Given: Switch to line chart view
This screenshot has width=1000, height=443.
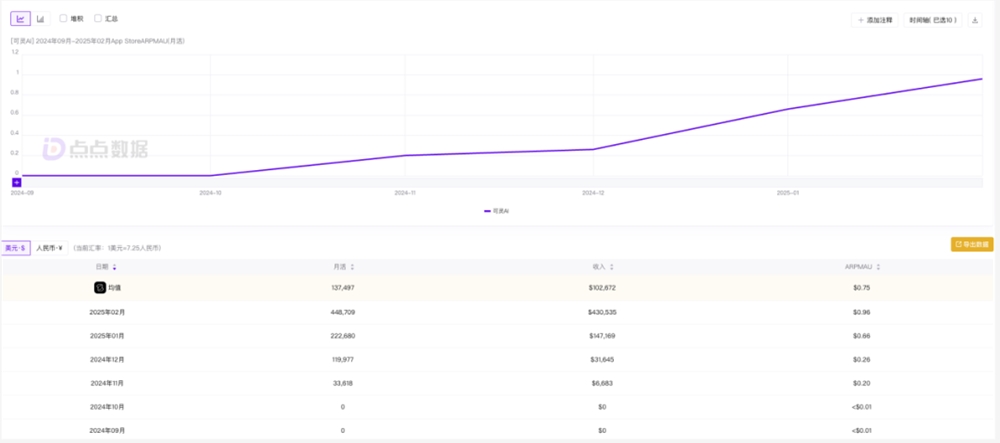Looking at the screenshot, I should [x=20, y=19].
